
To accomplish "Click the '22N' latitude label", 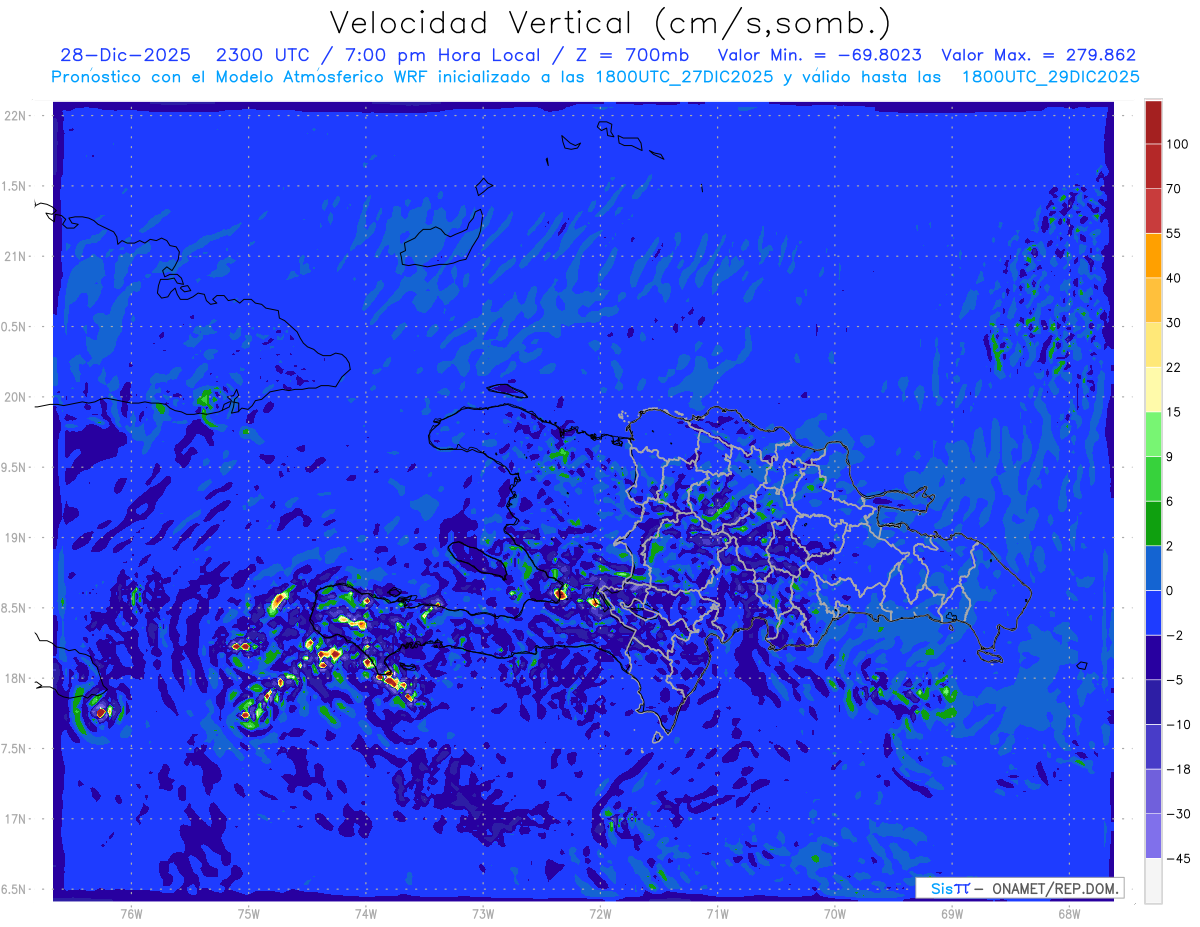I will [x=14, y=116].
